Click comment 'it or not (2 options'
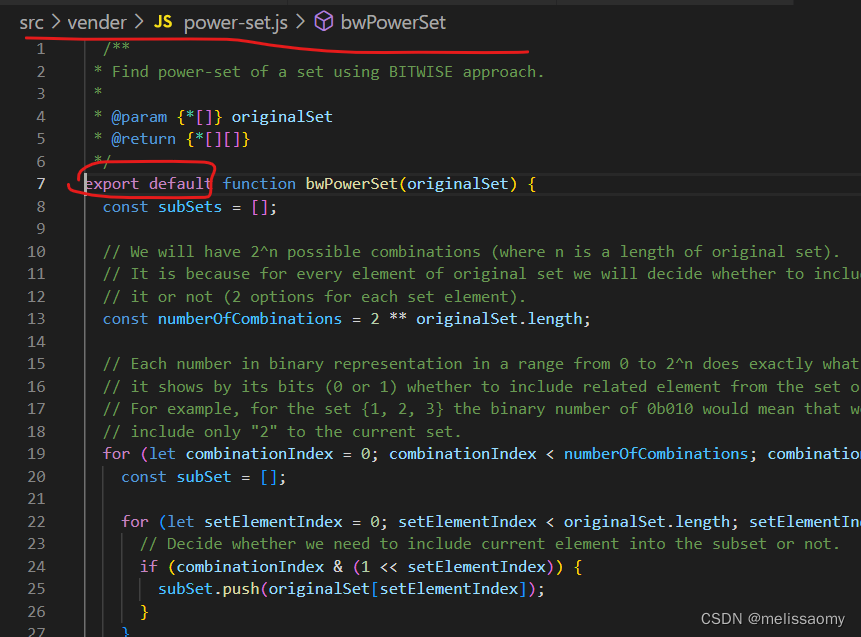Viewport: 861px width, 637px height. coord(314,297)
